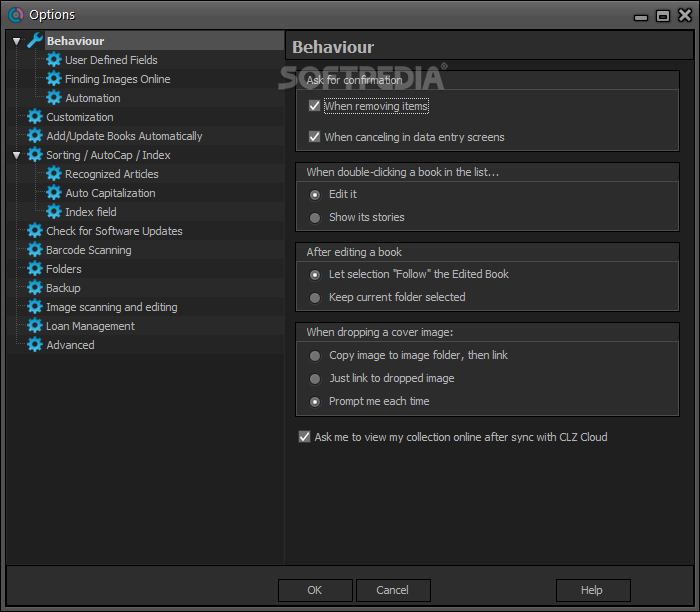Select Copy image to image folder, then link
Screen dimensions: 700x612
[315, 356]
